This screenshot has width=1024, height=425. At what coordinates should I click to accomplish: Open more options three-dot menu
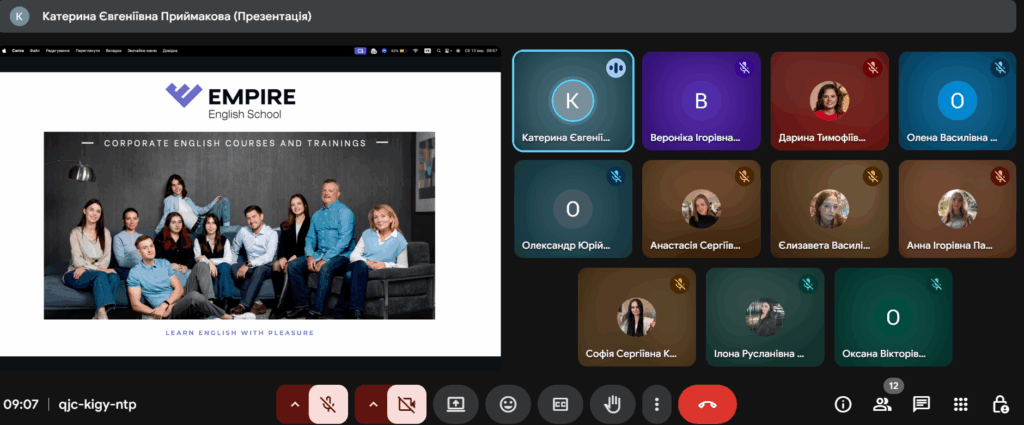pos(656,404)
